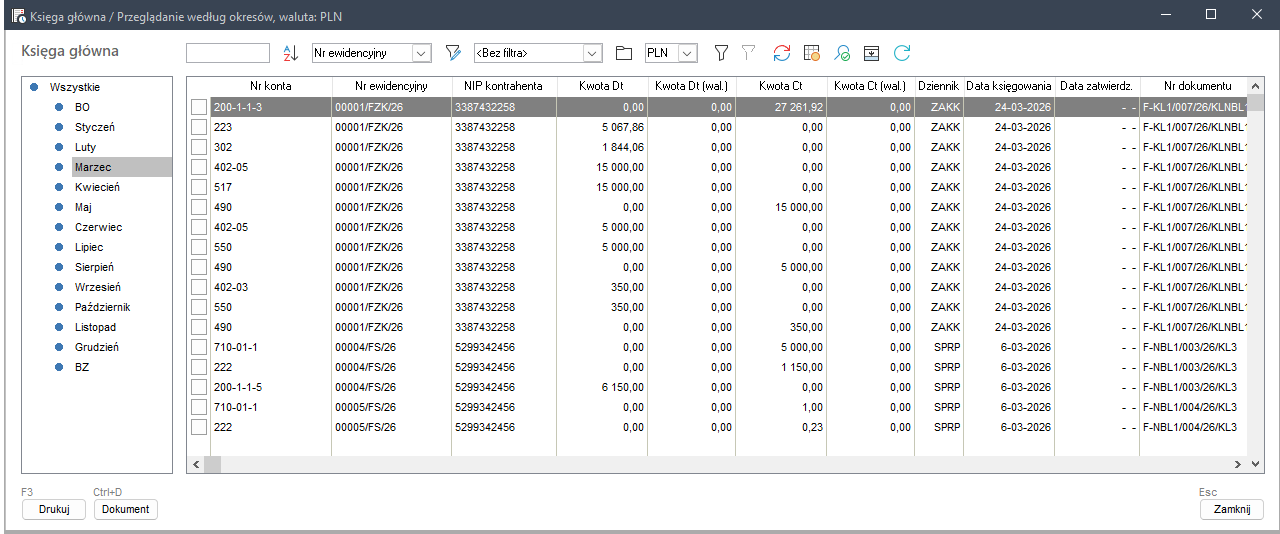Click the A-Z sort order icon

click(x=290, y=53)
